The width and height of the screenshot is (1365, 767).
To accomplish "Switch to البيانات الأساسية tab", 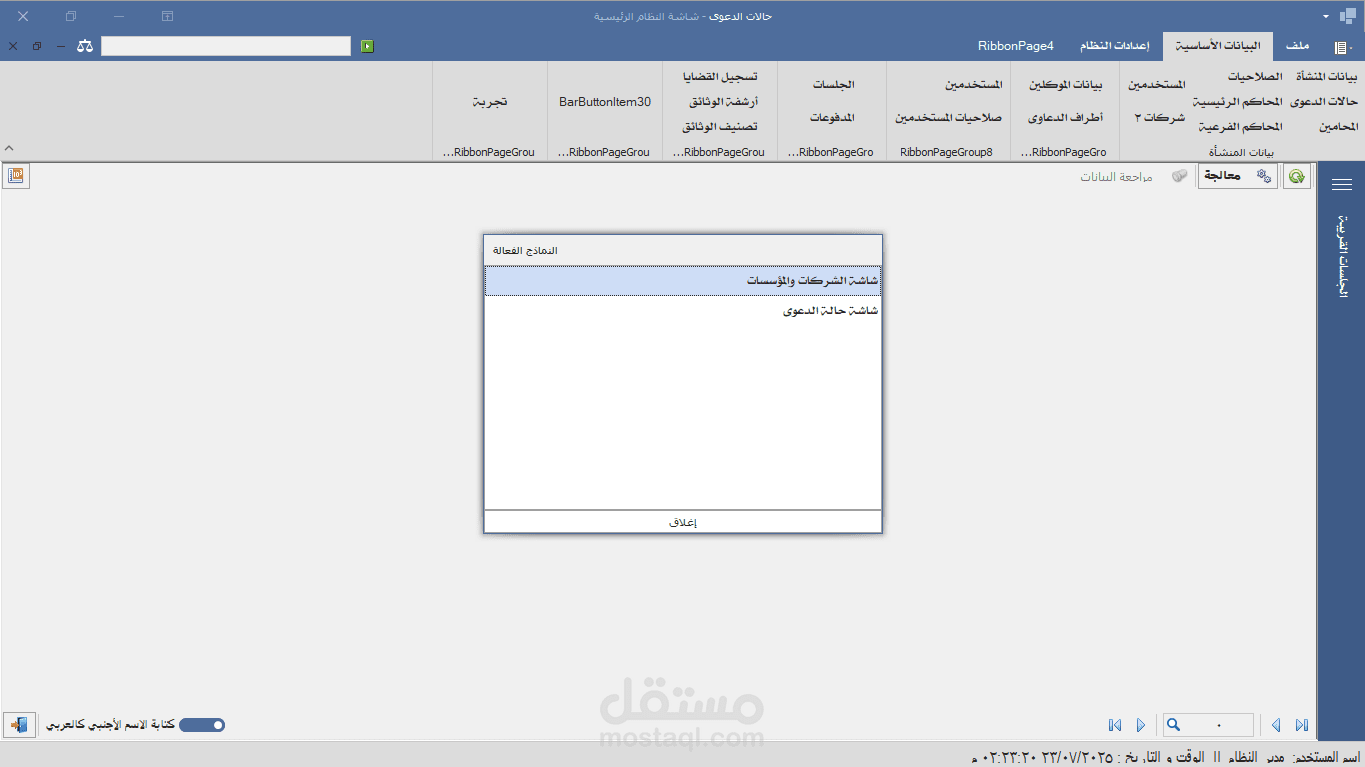I will [x=1217, y=46].
